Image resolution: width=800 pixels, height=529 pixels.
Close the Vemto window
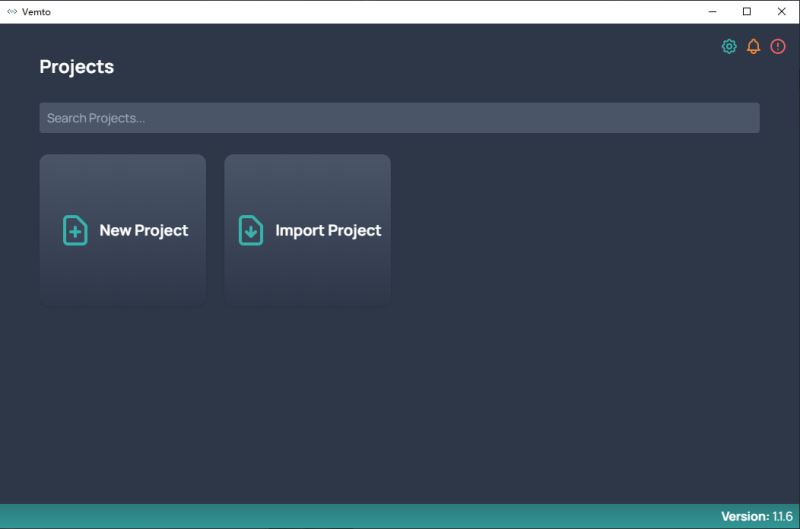[x=781, y=11]
